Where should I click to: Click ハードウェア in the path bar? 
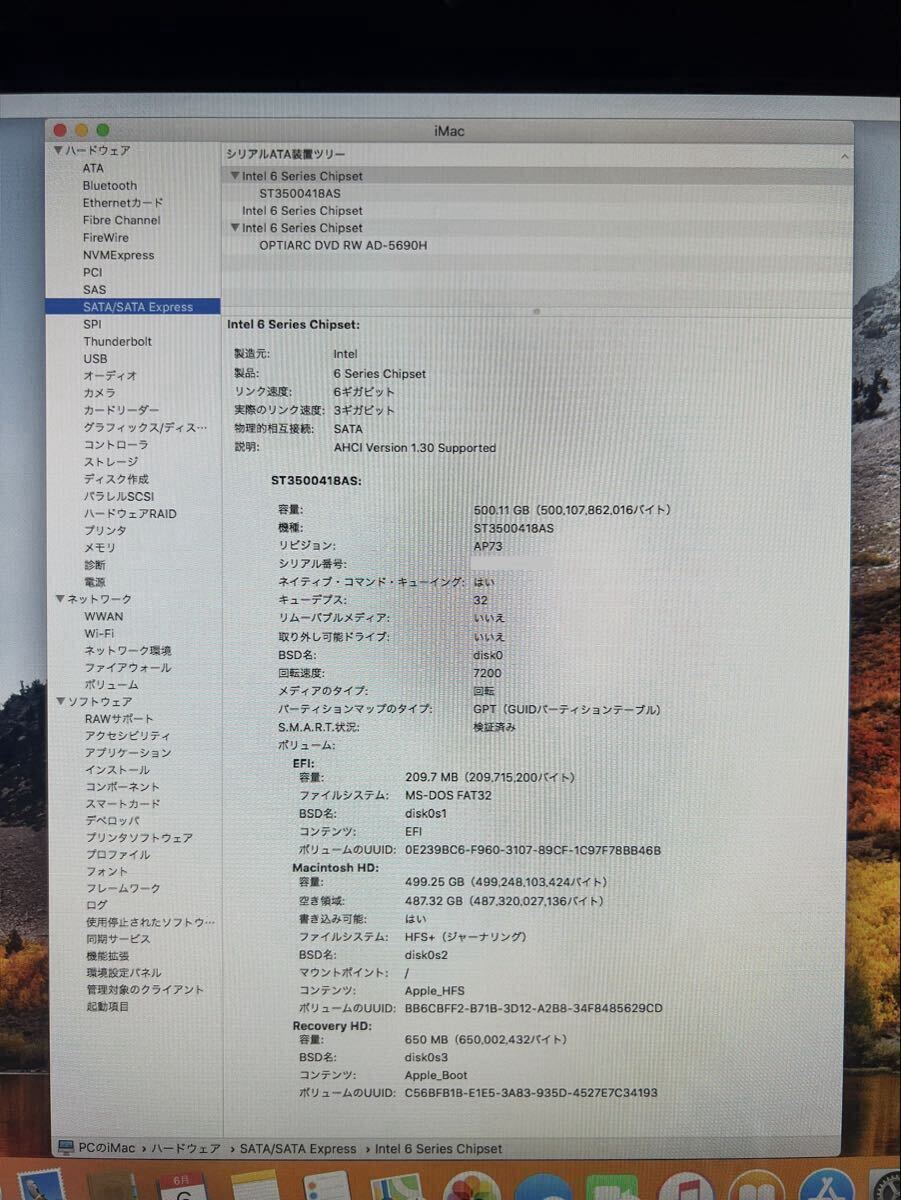[x=185, y=1148]
